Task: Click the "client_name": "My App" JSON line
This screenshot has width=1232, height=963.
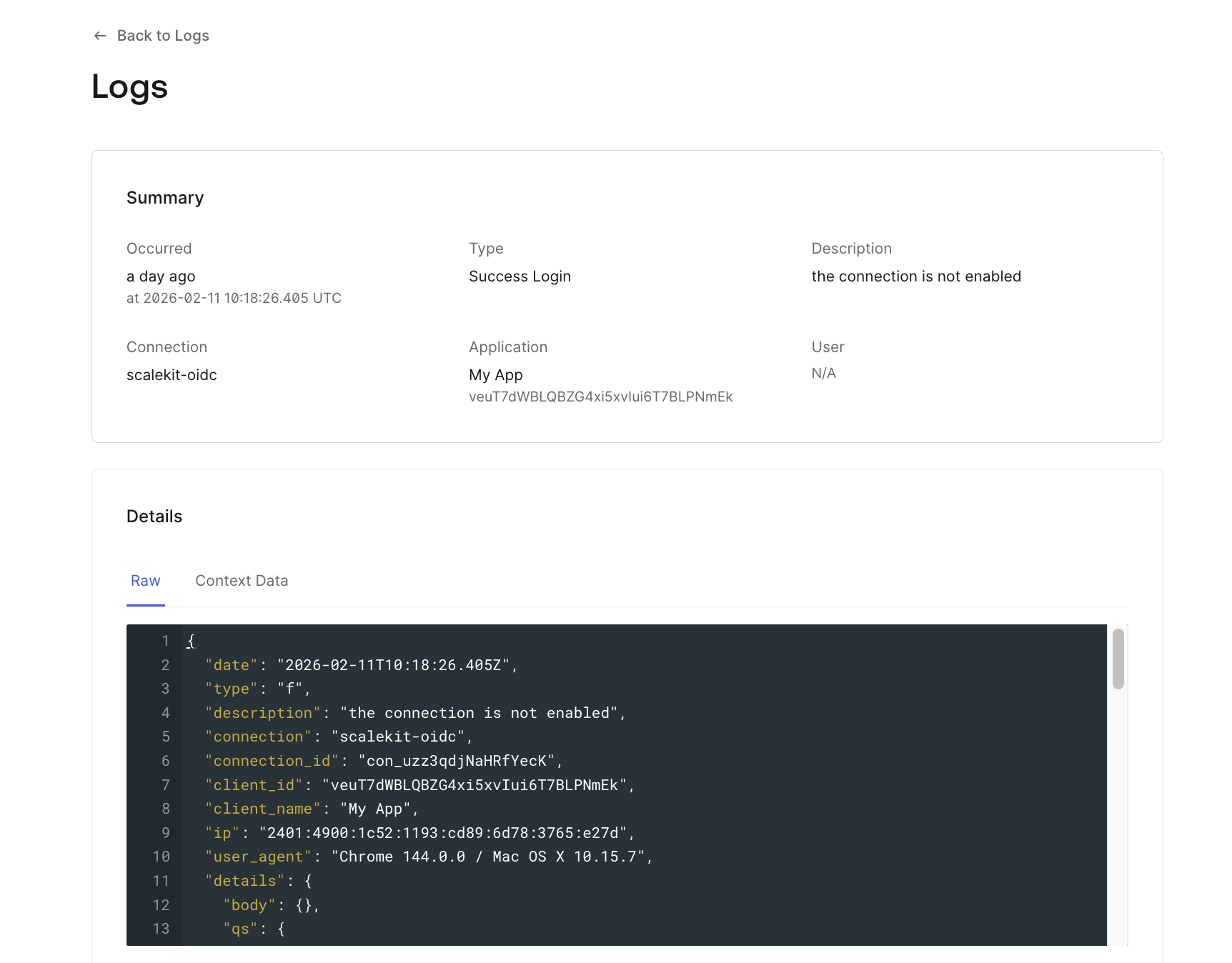Action: (x=312, y=809)
